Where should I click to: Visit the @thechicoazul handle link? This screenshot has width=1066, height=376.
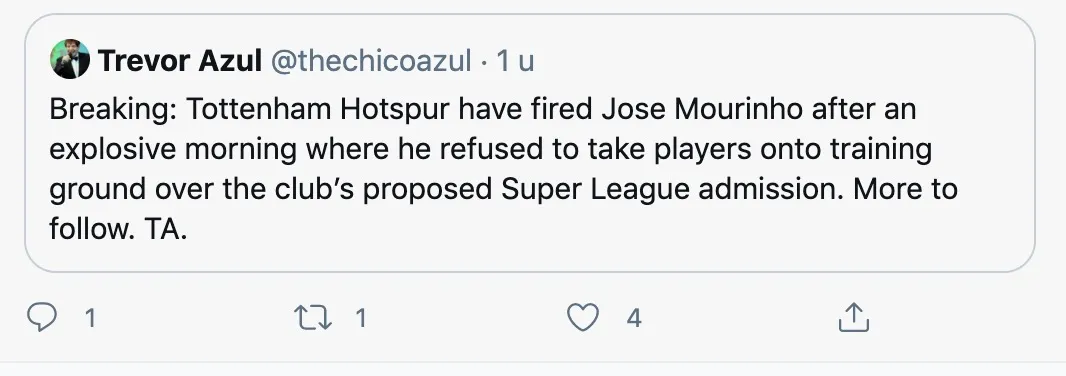pos(371,61)
